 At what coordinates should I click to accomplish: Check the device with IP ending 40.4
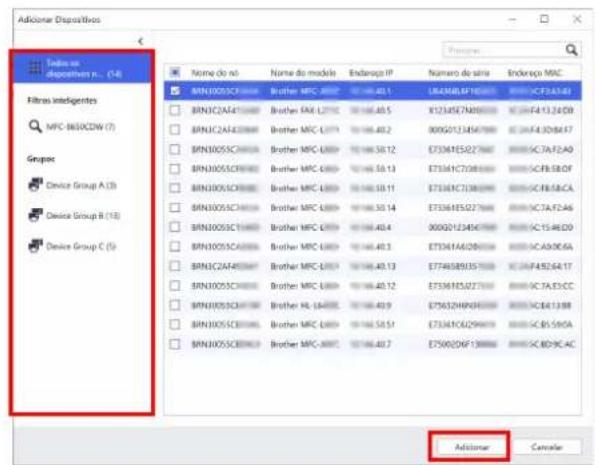pos(175,227)
